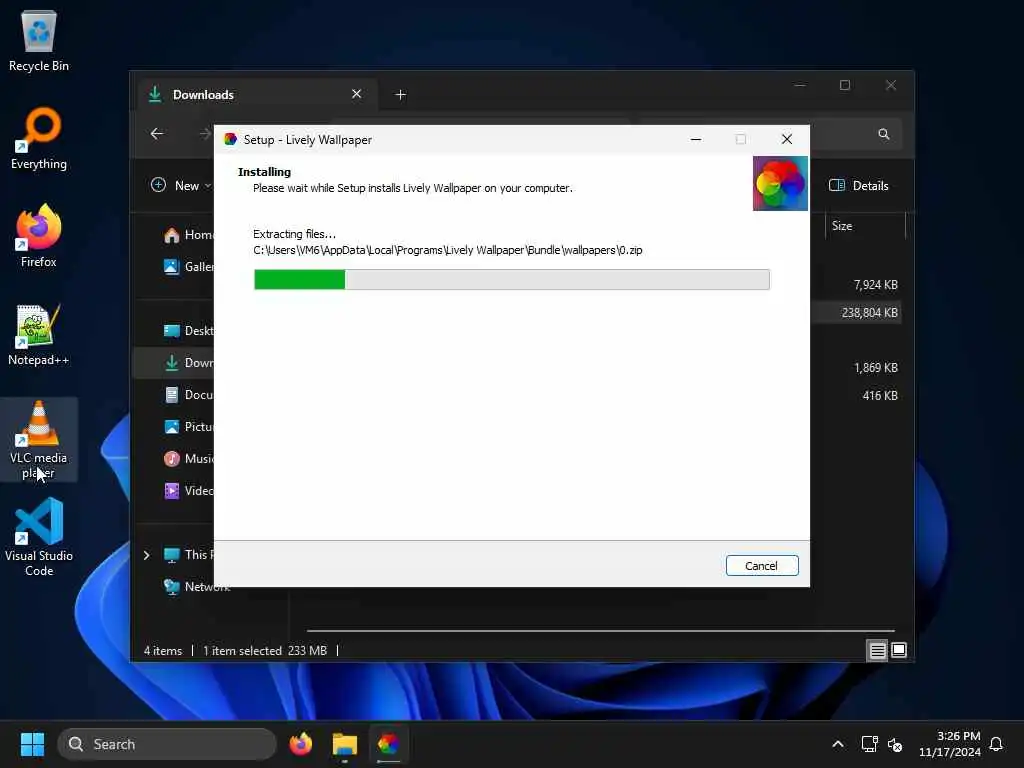Open File Explorer from the taskbar
This screenshot has height=768, width=1024.
[344, 744]
